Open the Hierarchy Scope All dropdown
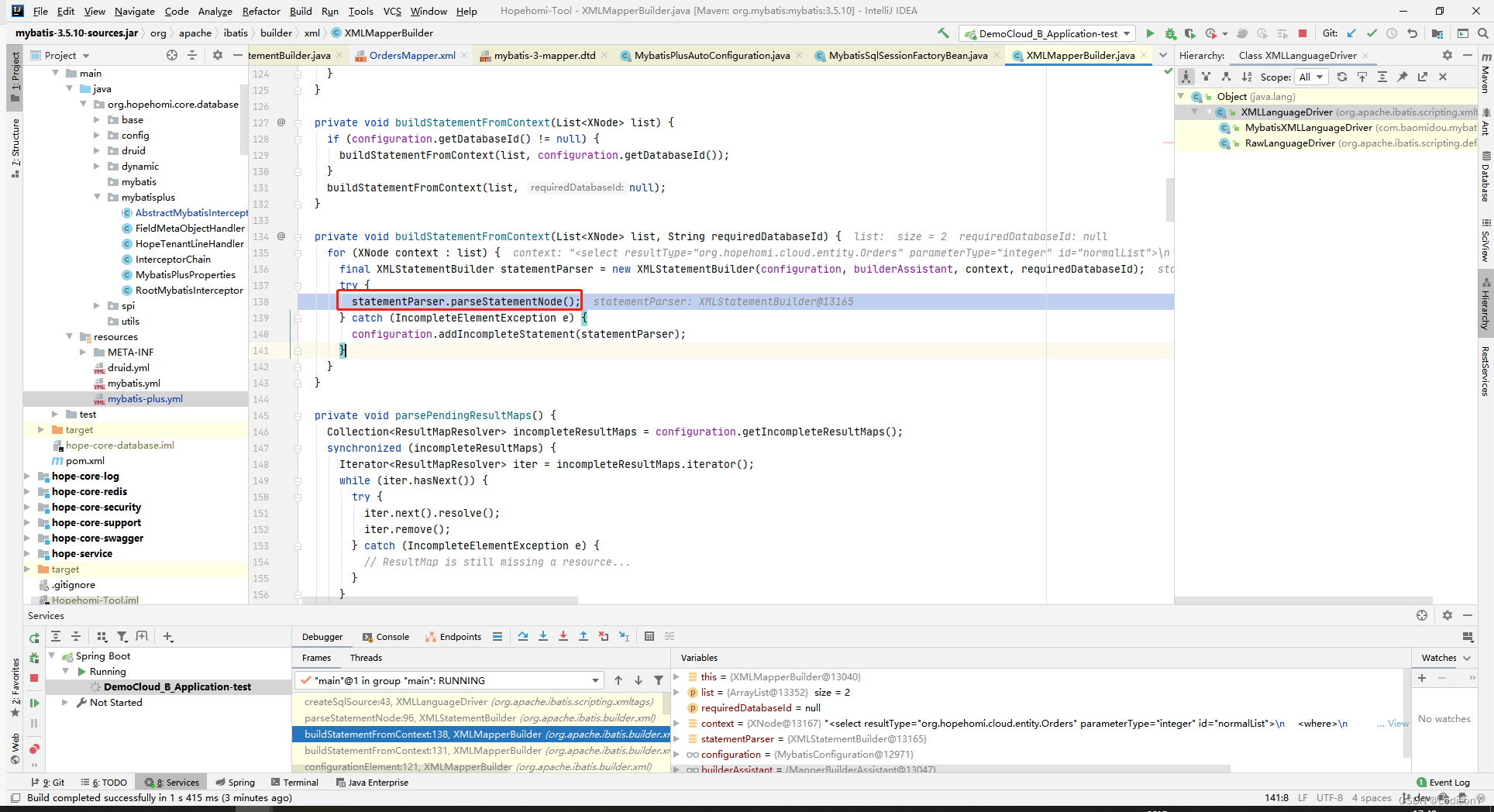 (x=1312, y=77)
